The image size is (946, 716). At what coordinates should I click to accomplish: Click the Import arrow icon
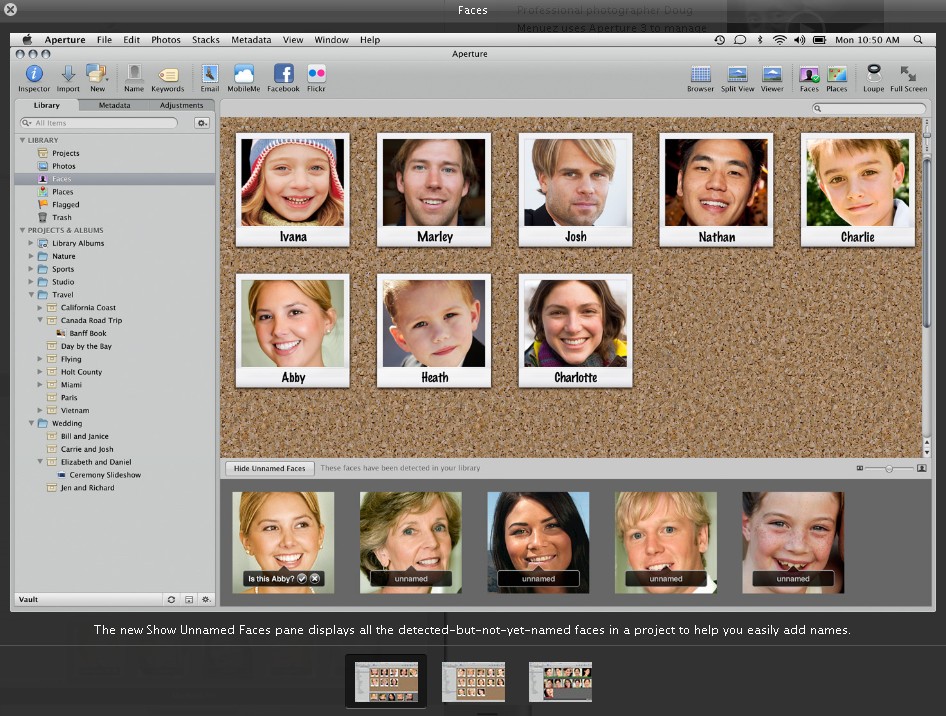pos(68,75)
